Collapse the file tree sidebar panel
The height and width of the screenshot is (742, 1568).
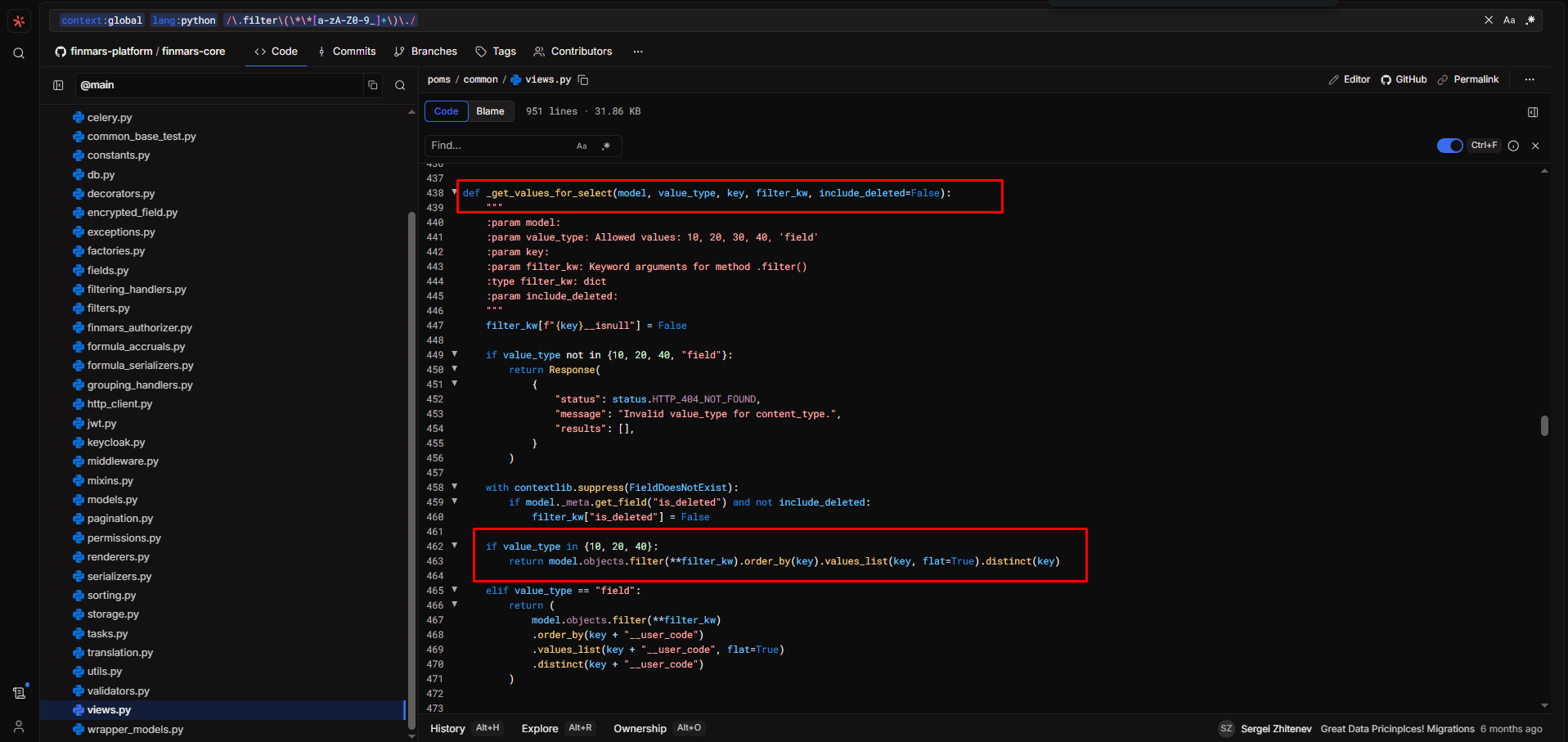pos(58,85)
